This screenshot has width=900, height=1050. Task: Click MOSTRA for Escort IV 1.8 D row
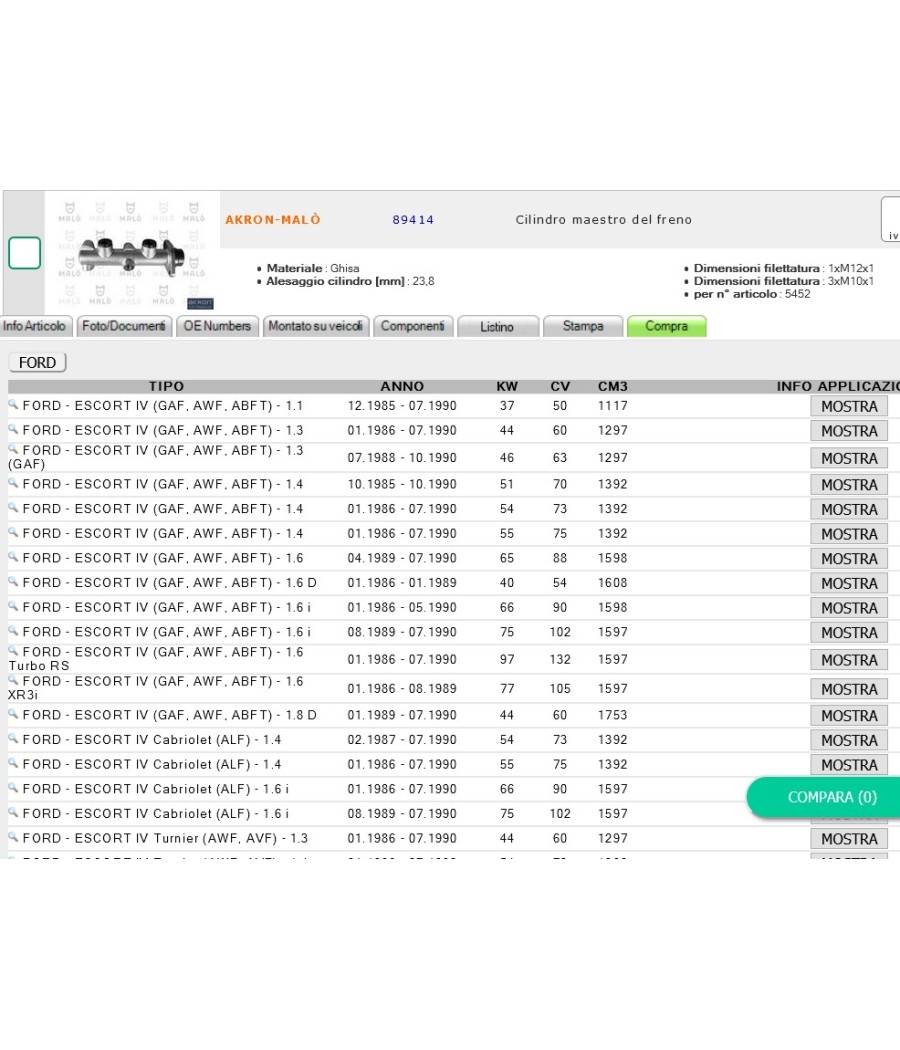click(849, 716)
